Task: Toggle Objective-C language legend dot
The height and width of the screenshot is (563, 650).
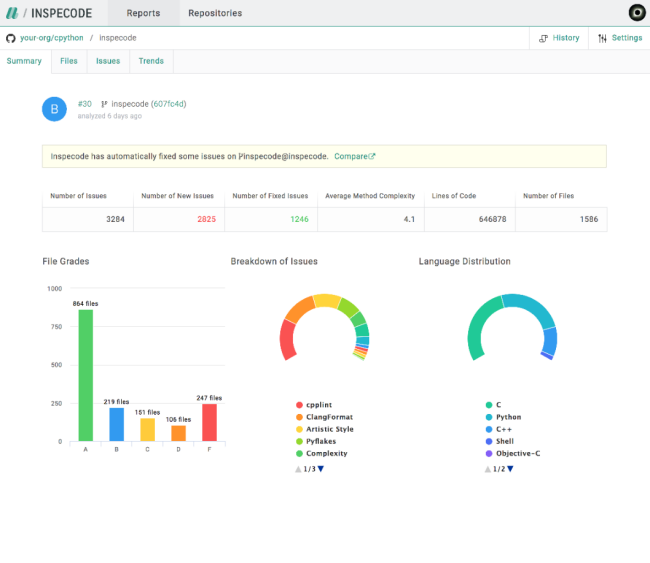Action: click(x=489, y=454)
